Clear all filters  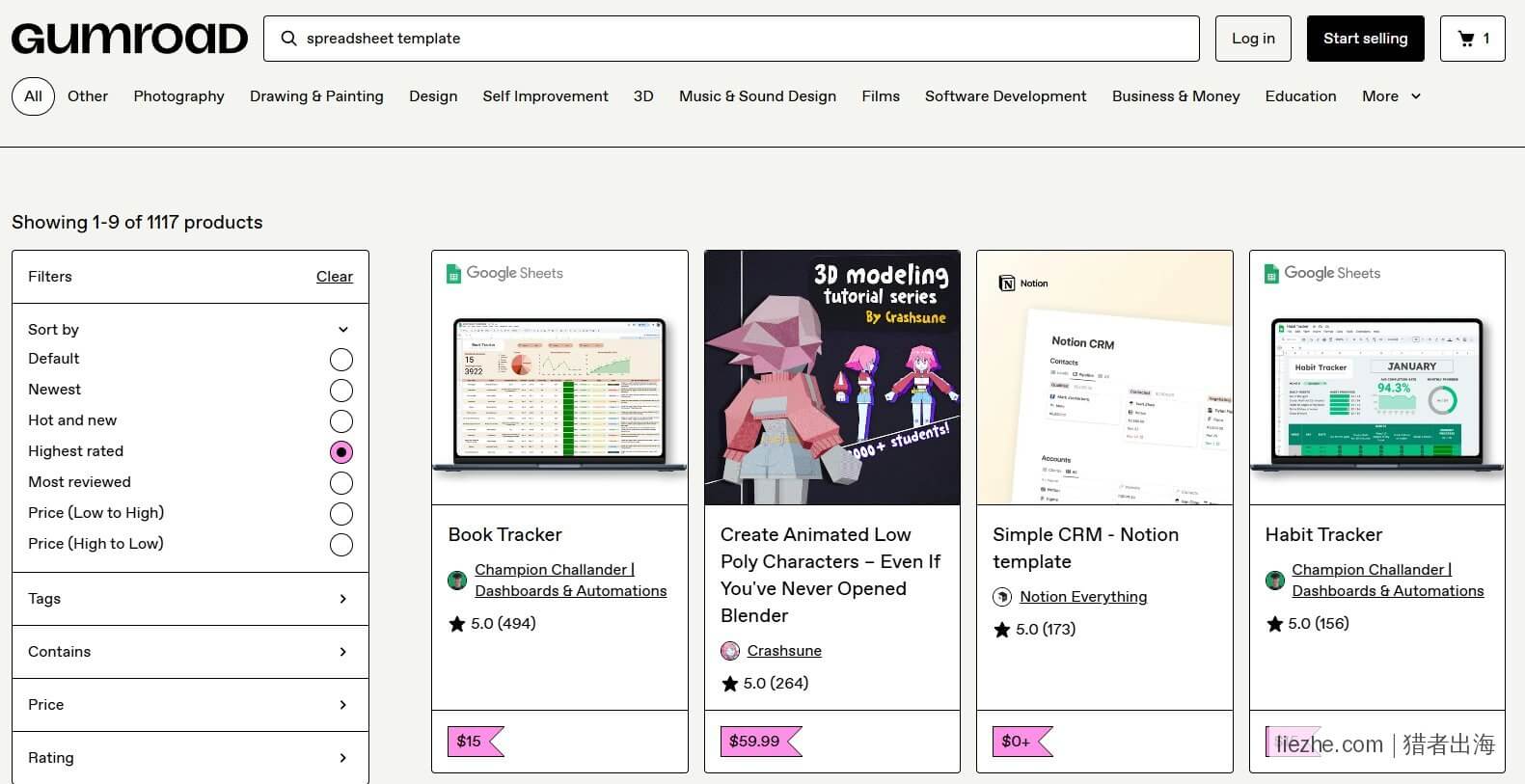[x=335, y=277]
